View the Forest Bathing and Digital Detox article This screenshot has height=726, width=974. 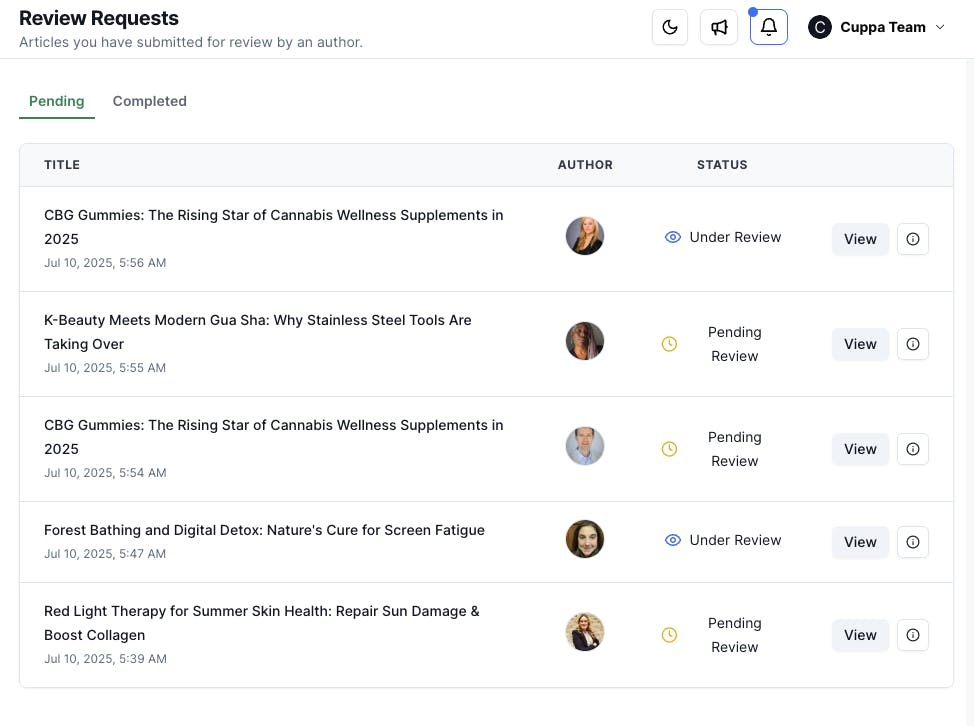tap(860, 542)
